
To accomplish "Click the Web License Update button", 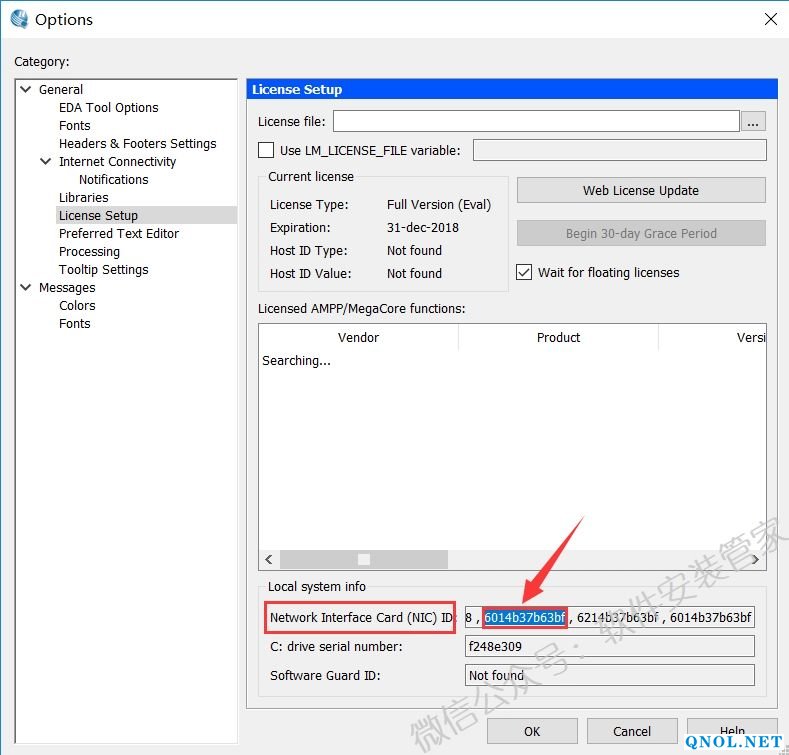I will click(x=640, y=190).
